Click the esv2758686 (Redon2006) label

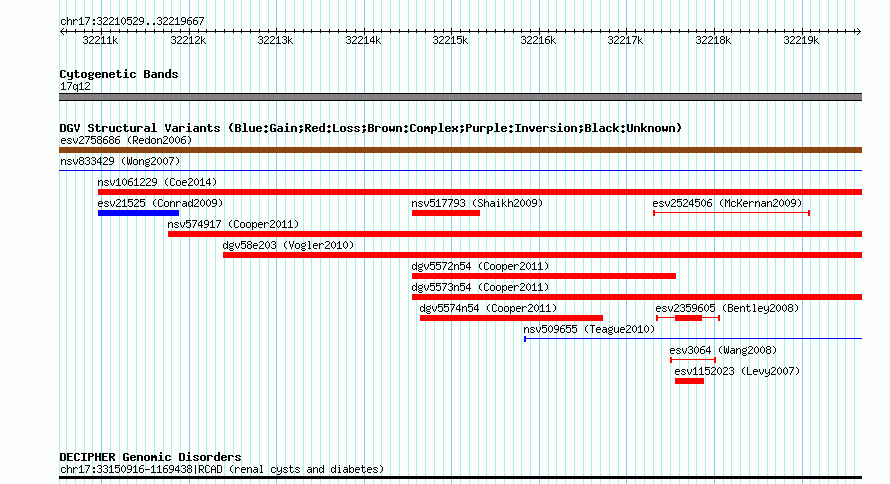(126, 140)
